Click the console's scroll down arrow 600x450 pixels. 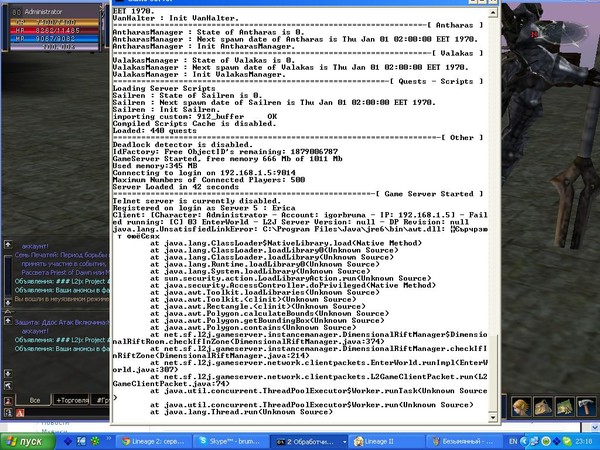(x=493, y=417)
